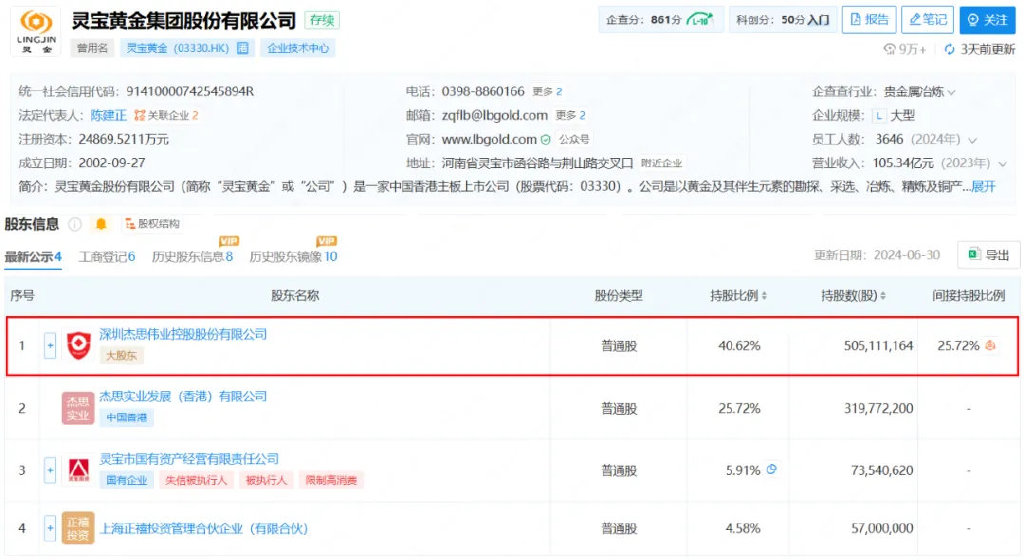Click the icon next to 25.72% indirect holding
Viewport: 1024px width, 560px height.
(x=991, y=346)
